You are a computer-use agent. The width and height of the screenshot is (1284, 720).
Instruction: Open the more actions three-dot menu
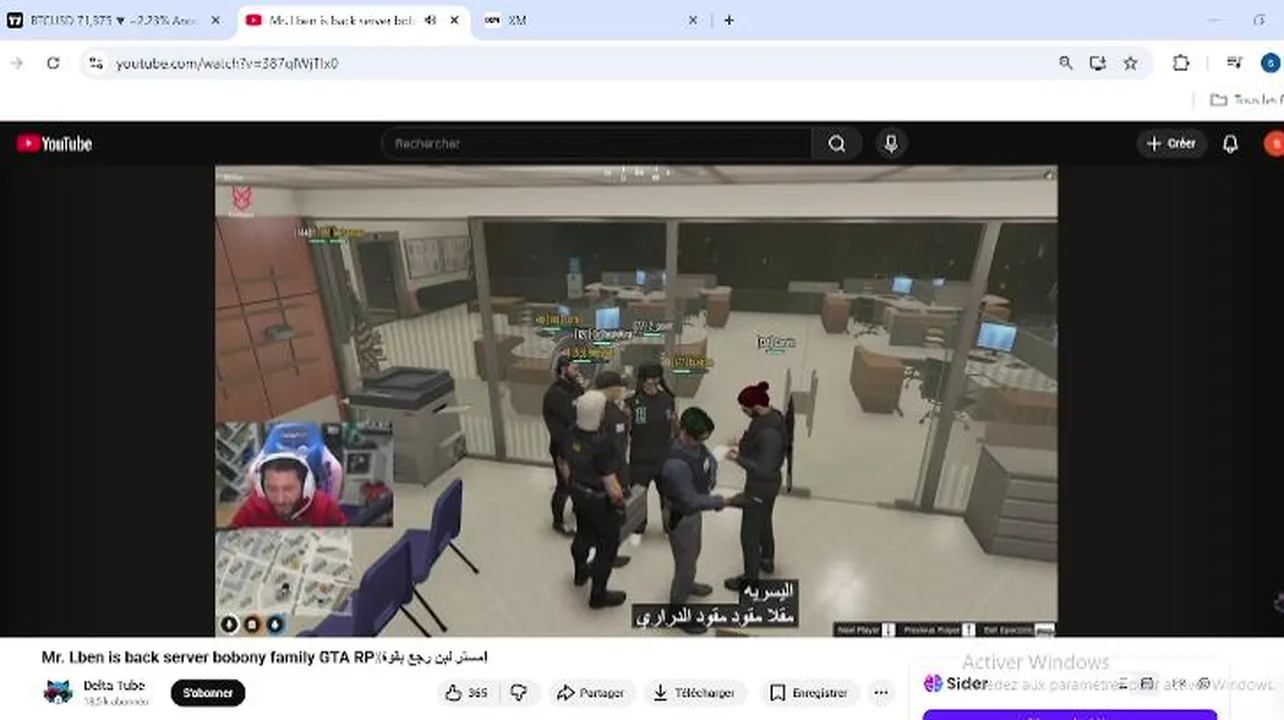[881, 693]
